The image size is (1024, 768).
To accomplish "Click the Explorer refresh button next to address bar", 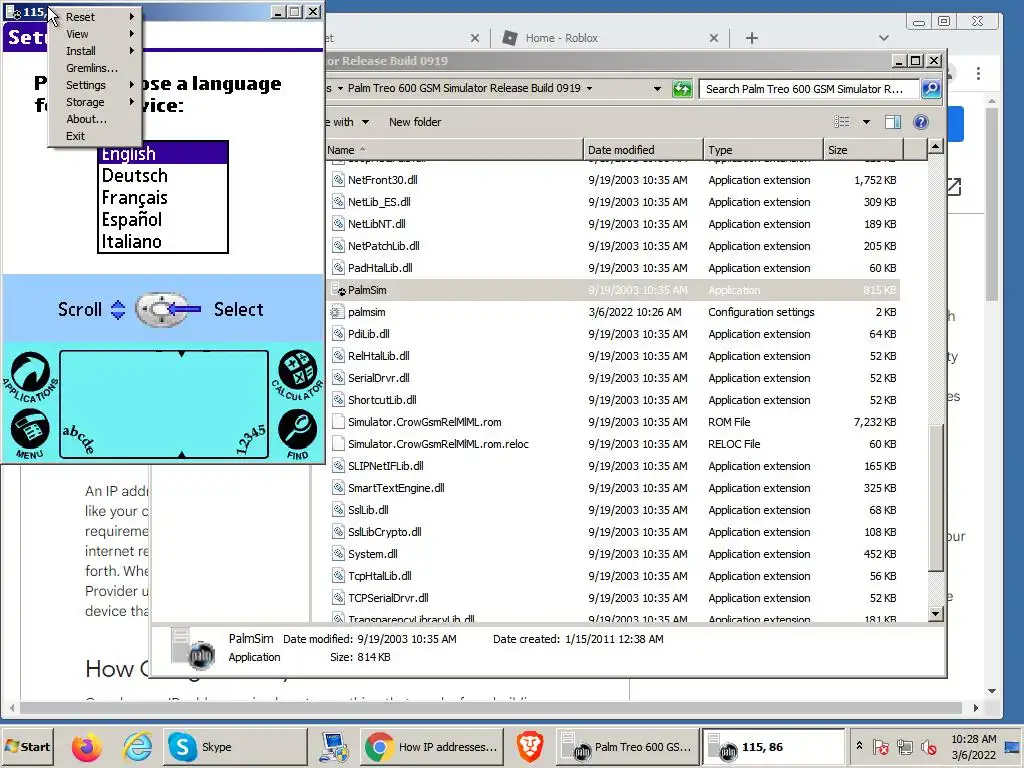I will [682, 89].
